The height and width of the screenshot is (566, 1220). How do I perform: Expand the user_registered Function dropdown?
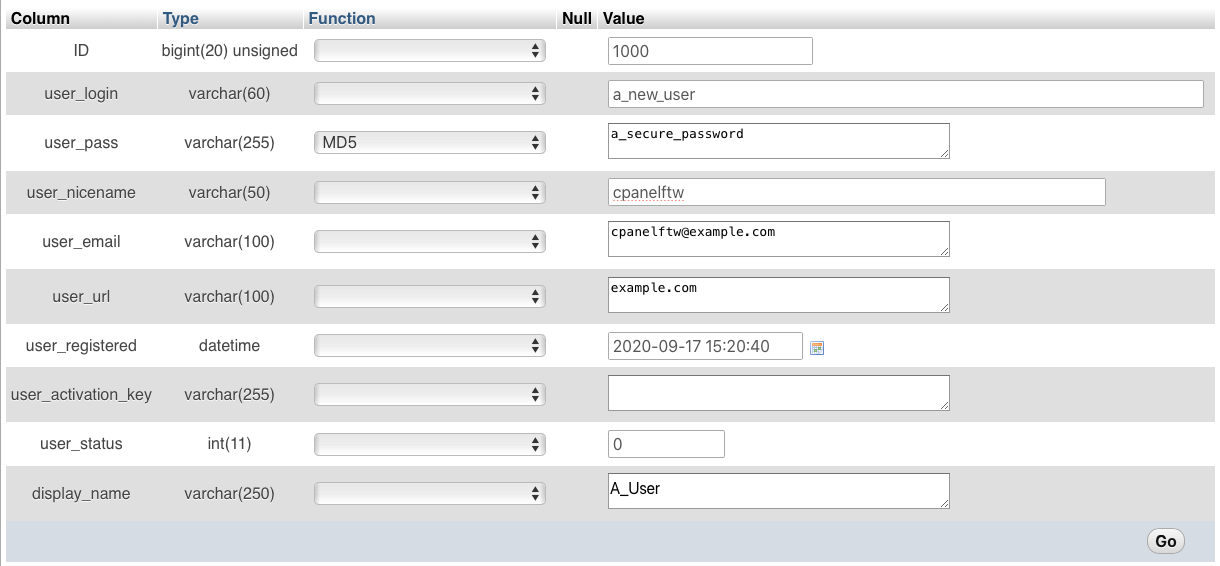pyautogui.click(x=430, y=346)
